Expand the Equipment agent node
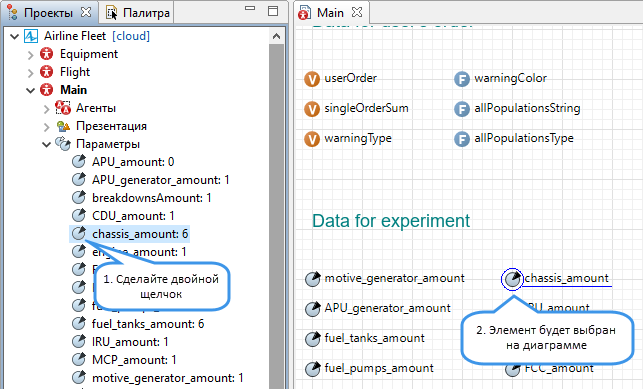This screenshot has width=643, height=389. pos(30,55)
